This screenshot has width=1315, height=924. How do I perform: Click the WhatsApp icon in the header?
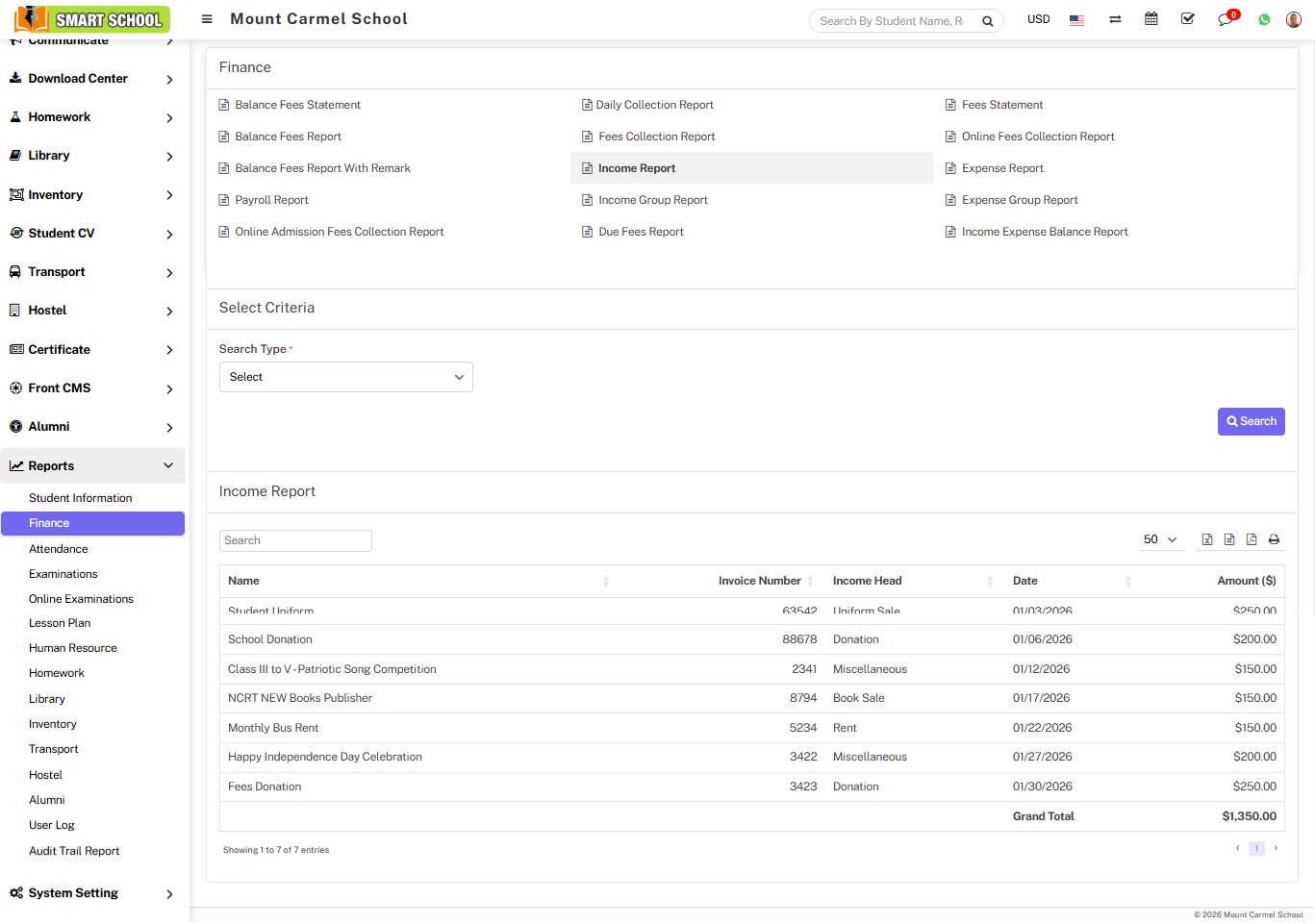coord(1264,19)
